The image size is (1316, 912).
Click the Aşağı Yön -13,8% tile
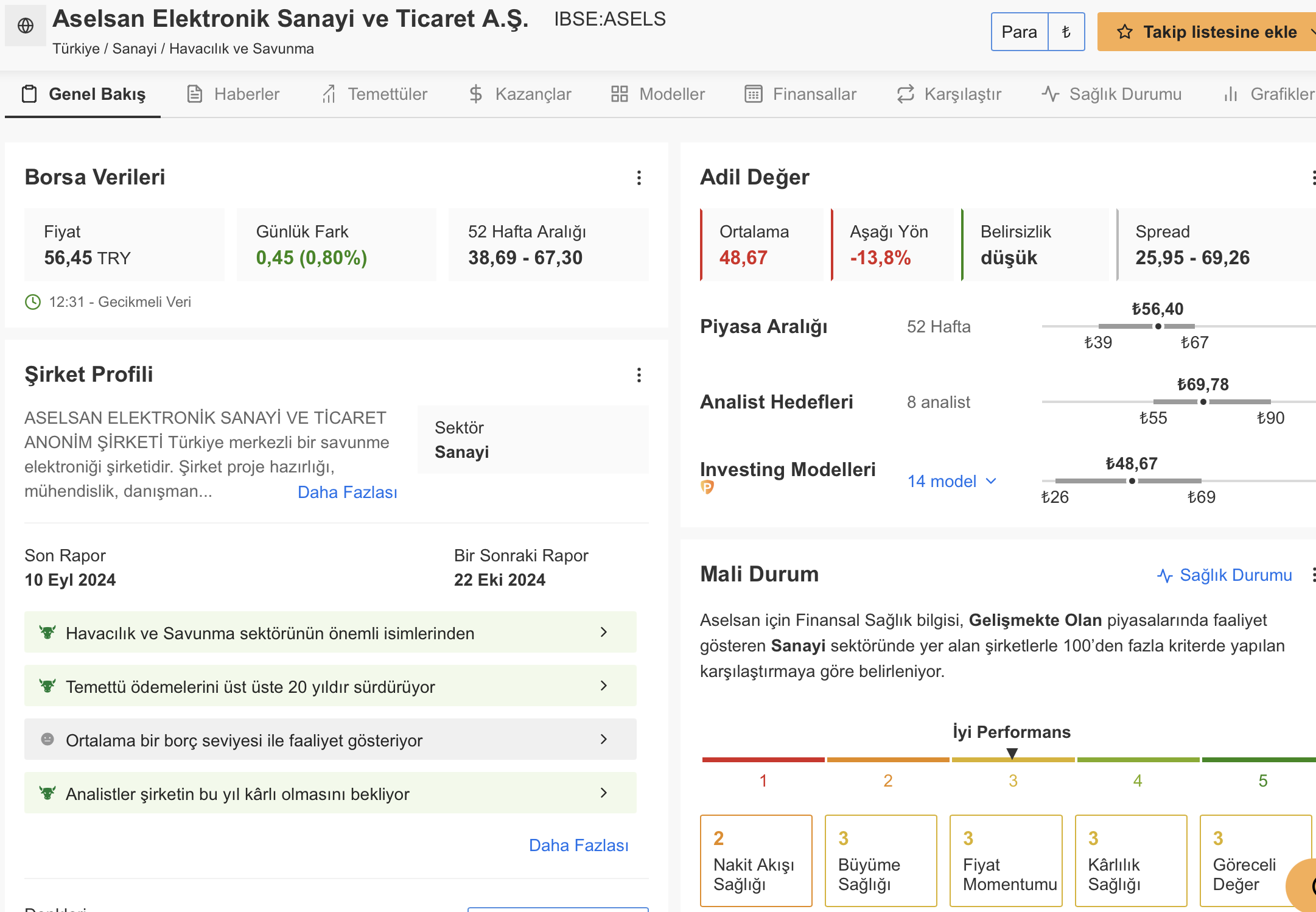tap(892, 245)
